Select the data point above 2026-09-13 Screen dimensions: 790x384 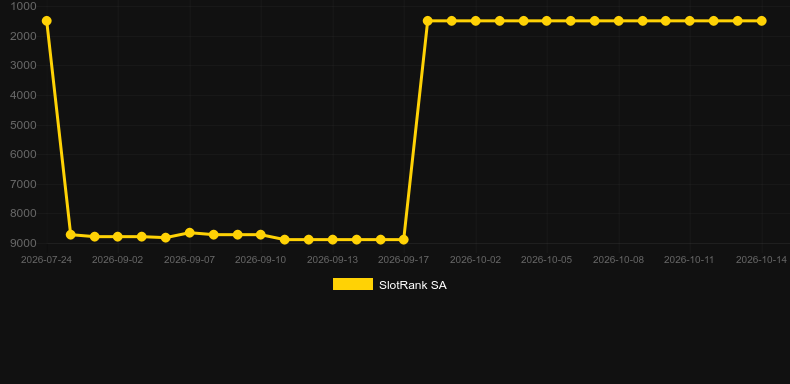point(333,239)
